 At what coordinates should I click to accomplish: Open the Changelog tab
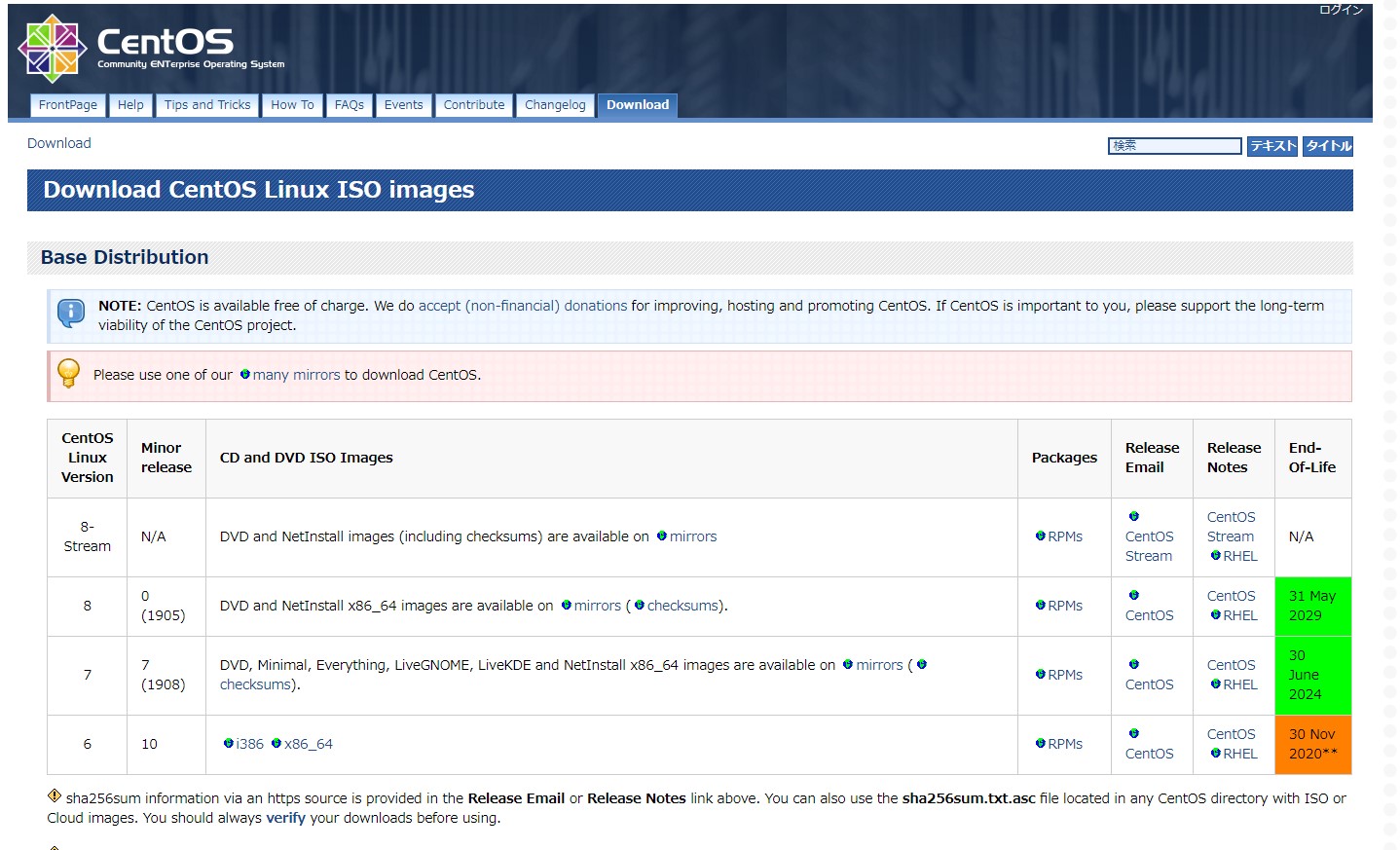point(555,105)
